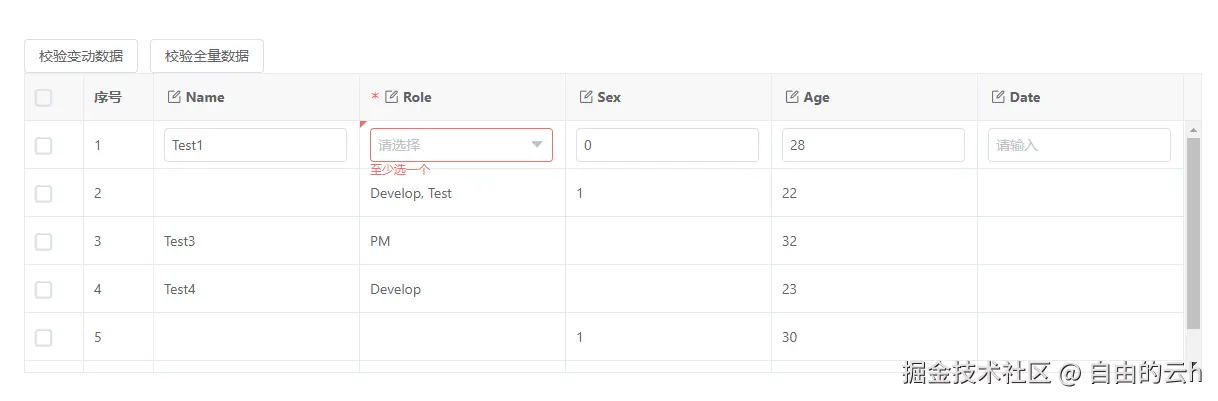Viewport: 1218px width, 401px height.
Task: Click the edit icon beside Age header
Action: click(792, 97)
